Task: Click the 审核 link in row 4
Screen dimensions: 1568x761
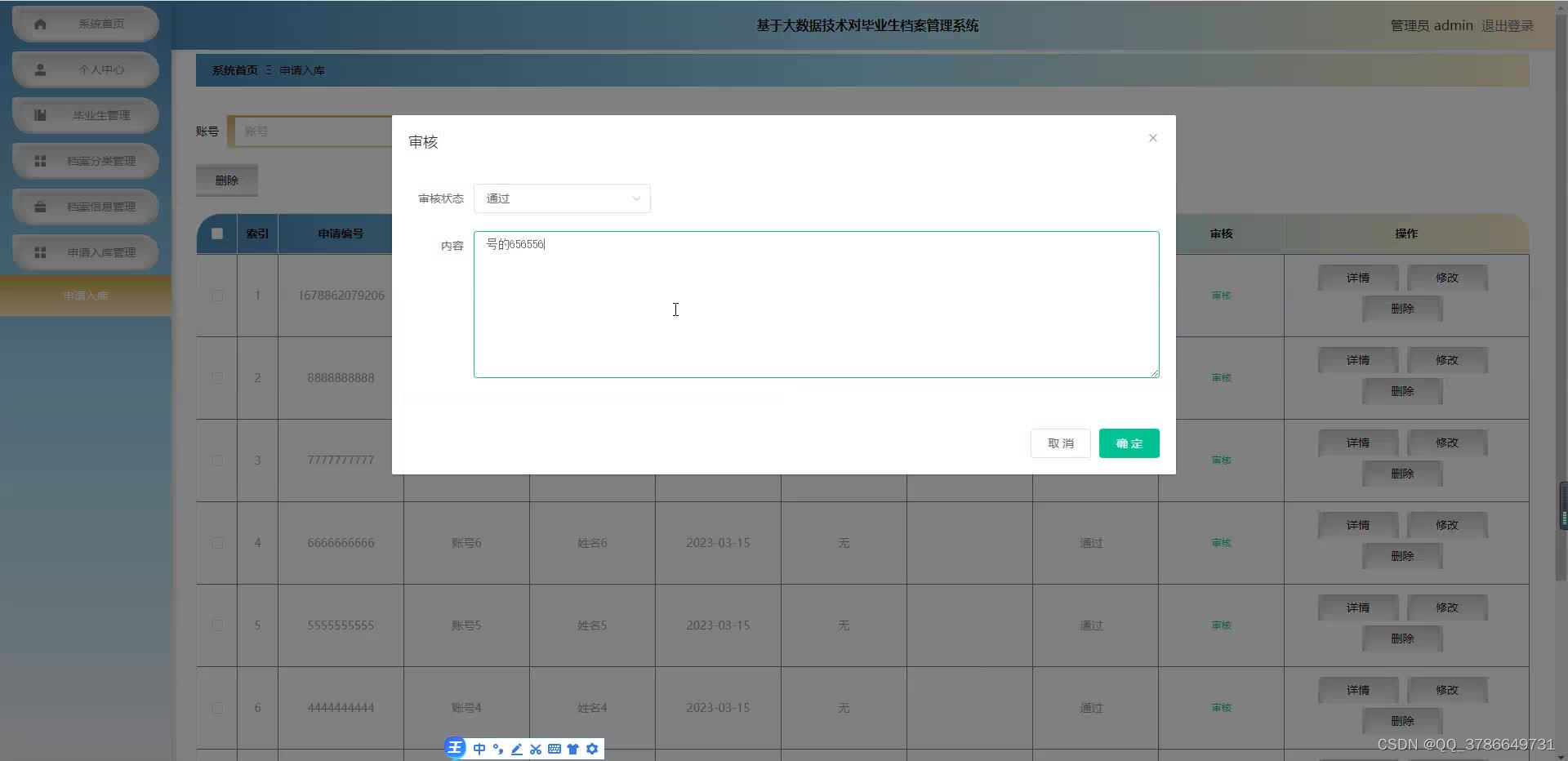Action: [1221, 543]
